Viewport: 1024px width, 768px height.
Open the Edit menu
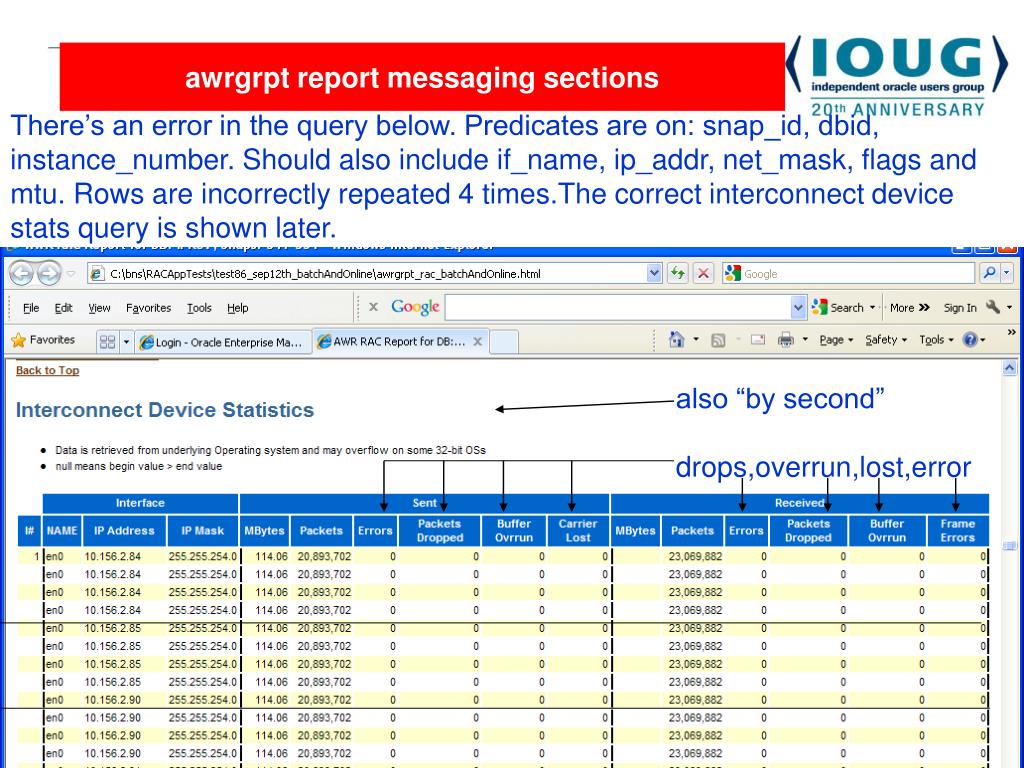[x=63, y=308]
